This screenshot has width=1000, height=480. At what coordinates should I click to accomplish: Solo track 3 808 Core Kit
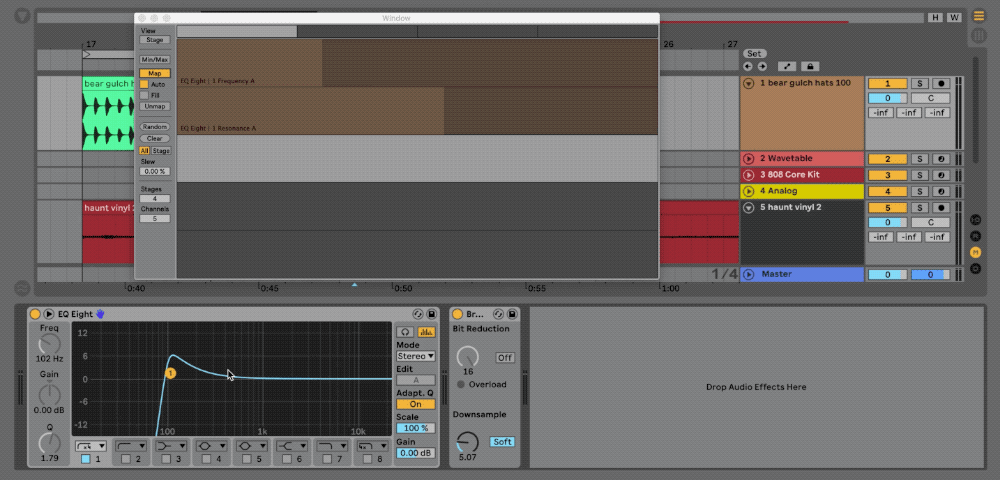917,175
